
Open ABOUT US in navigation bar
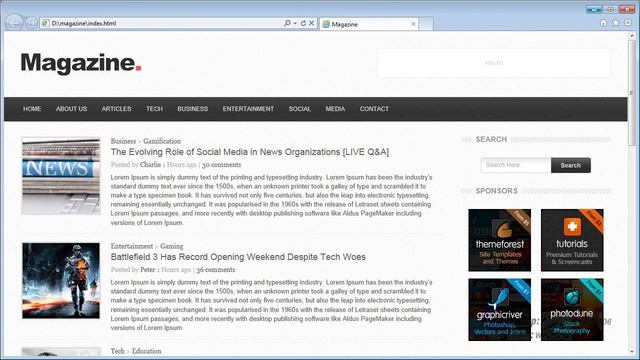(x=71, y=109)
